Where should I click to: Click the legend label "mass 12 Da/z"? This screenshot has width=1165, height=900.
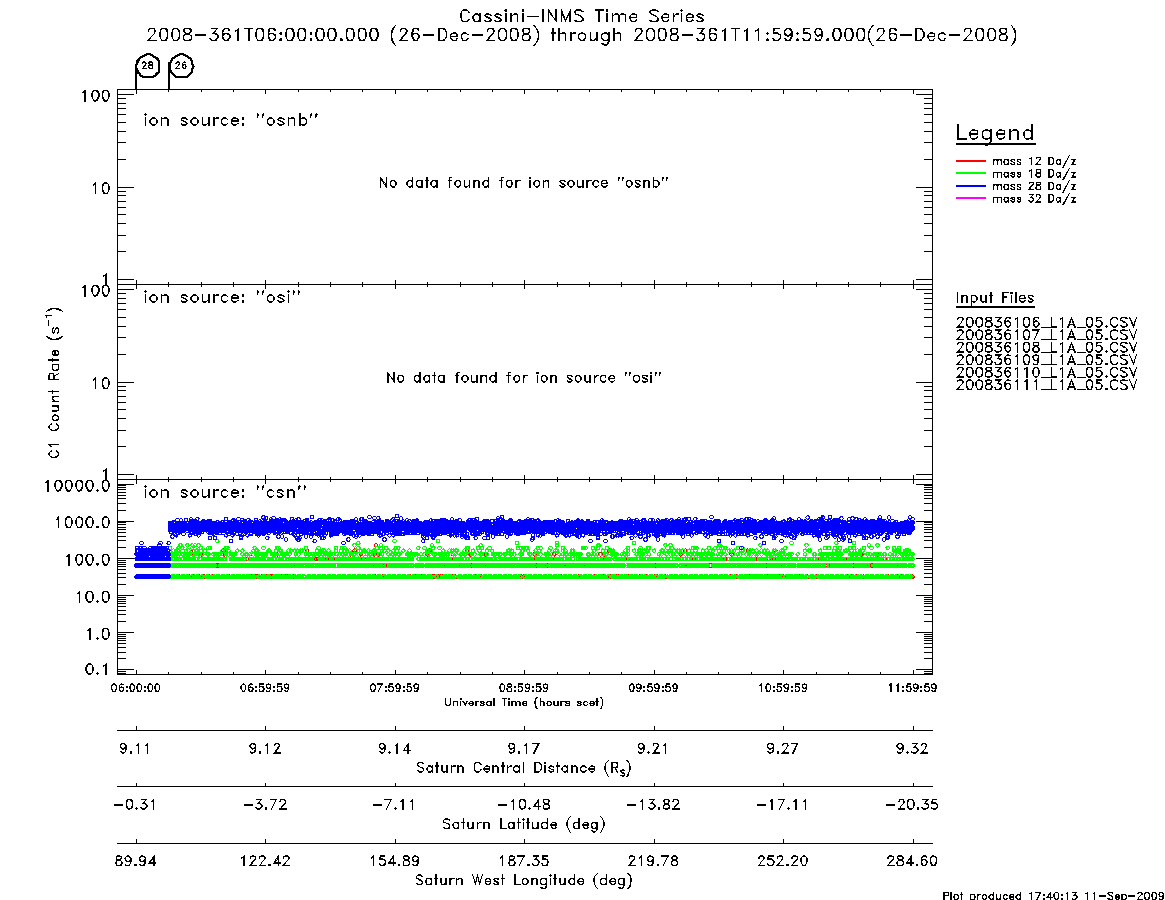pos(1034,161)
